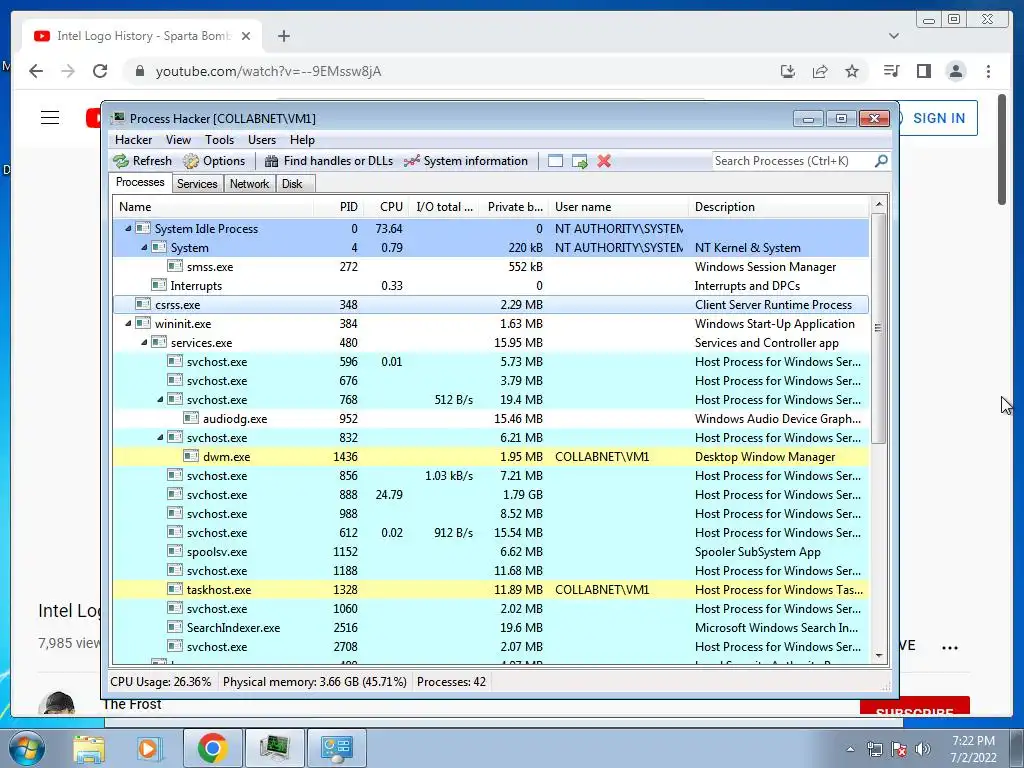Open the View menu
The width and height of the screenshot is (1024, 768).
[x=178, y=140]
